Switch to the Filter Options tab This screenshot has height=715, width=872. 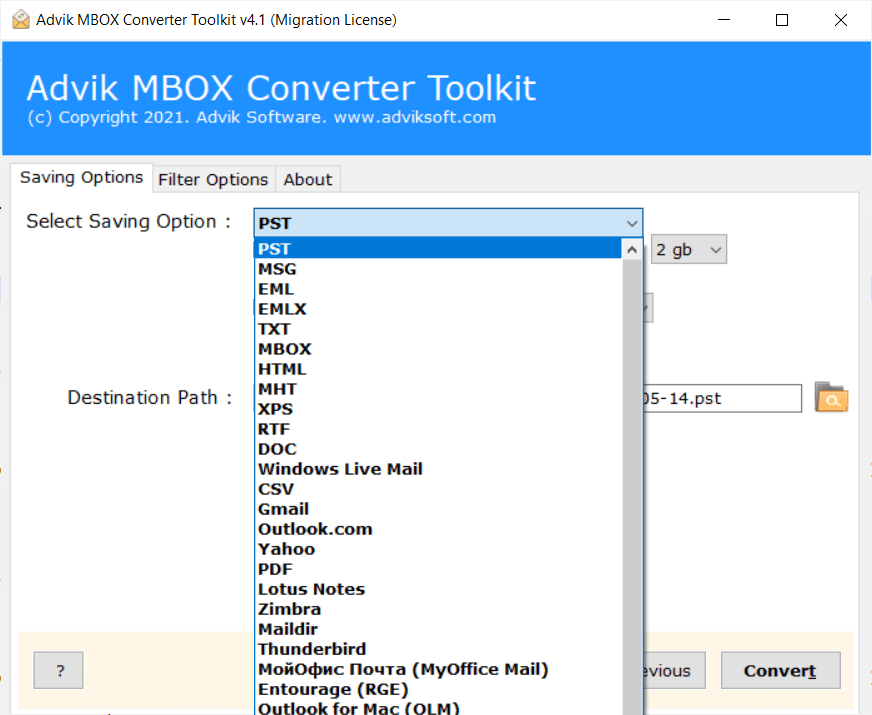pos(213,180)
